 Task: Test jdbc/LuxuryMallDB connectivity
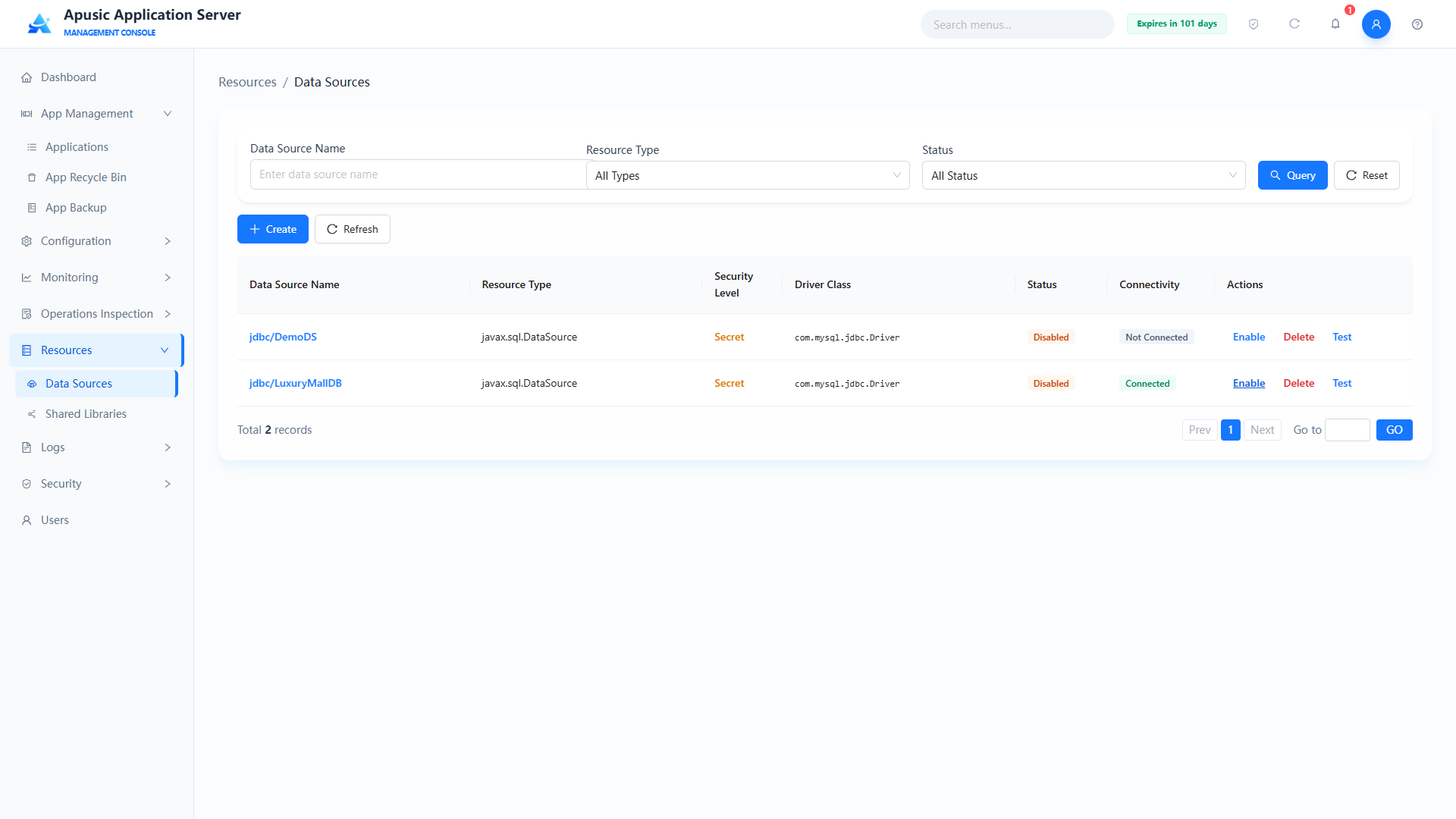click(x=1342, y=383)
